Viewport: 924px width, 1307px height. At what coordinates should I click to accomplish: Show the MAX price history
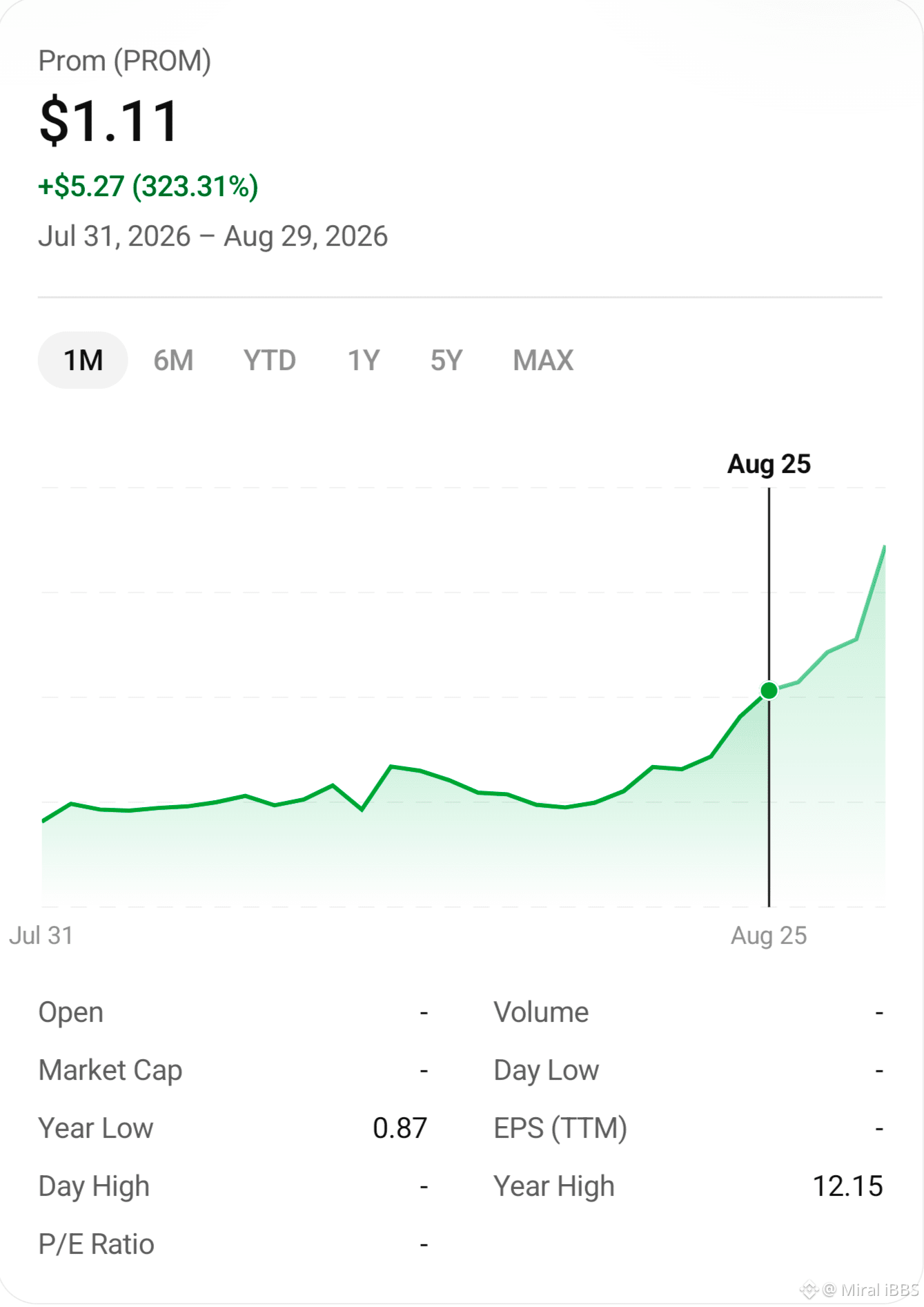click(x=543, y=360)
